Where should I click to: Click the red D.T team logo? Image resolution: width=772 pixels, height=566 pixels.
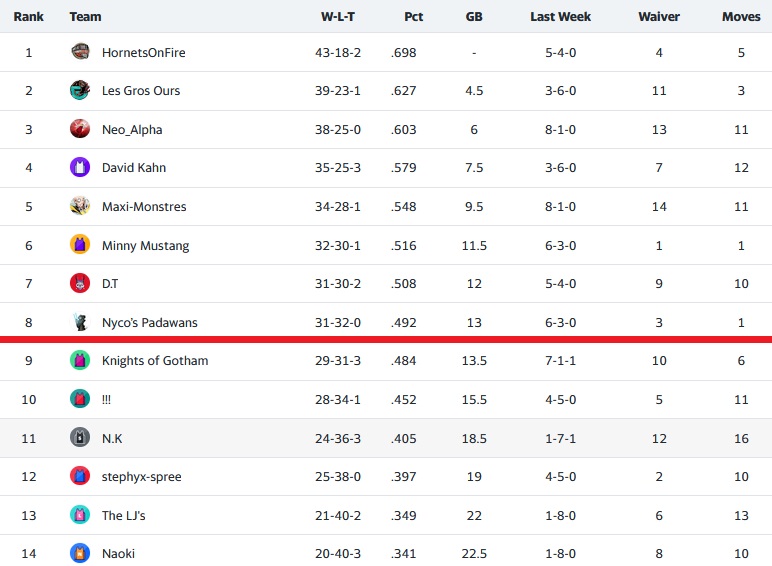pyautogui.click(x=80, y=283)
